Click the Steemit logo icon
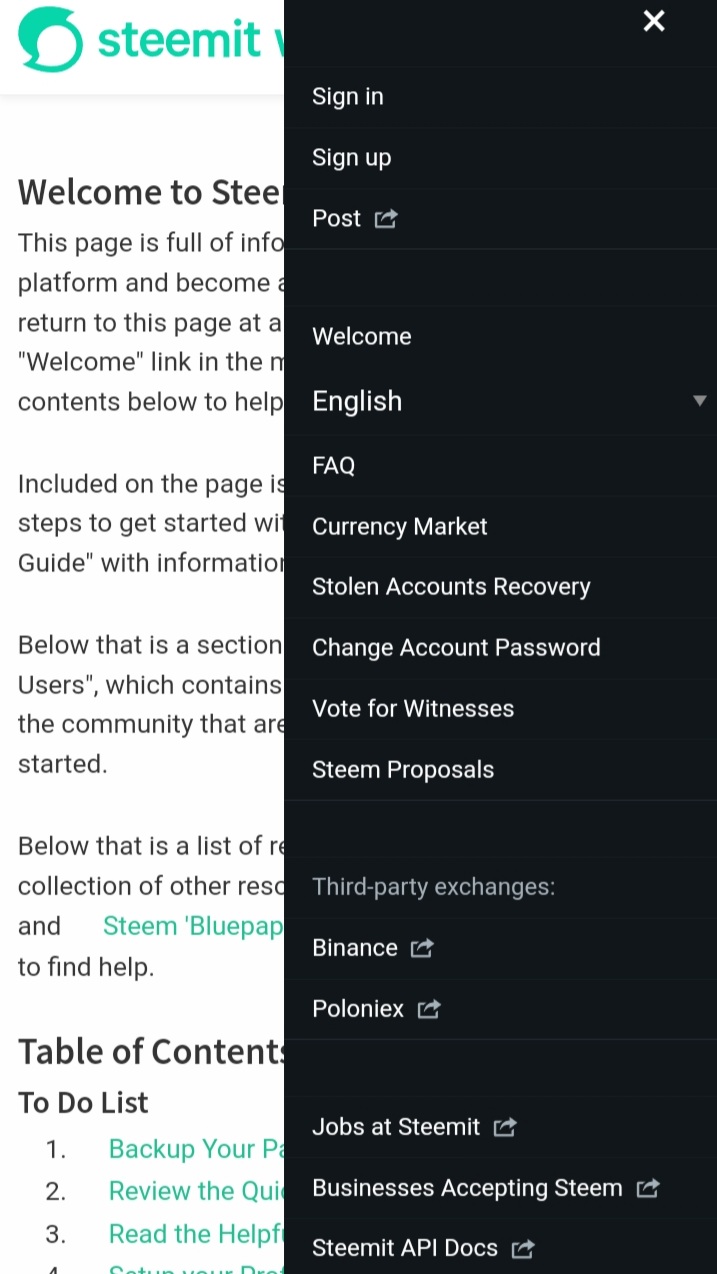This screenshot has width=717, height=1274. (x=50, y=38)
